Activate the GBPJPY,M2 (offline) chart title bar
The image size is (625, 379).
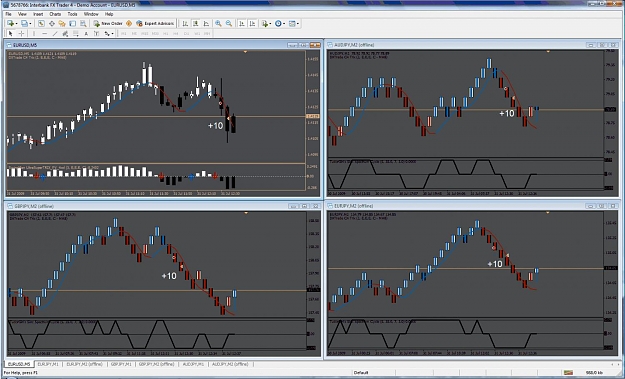tap(164, 206)
